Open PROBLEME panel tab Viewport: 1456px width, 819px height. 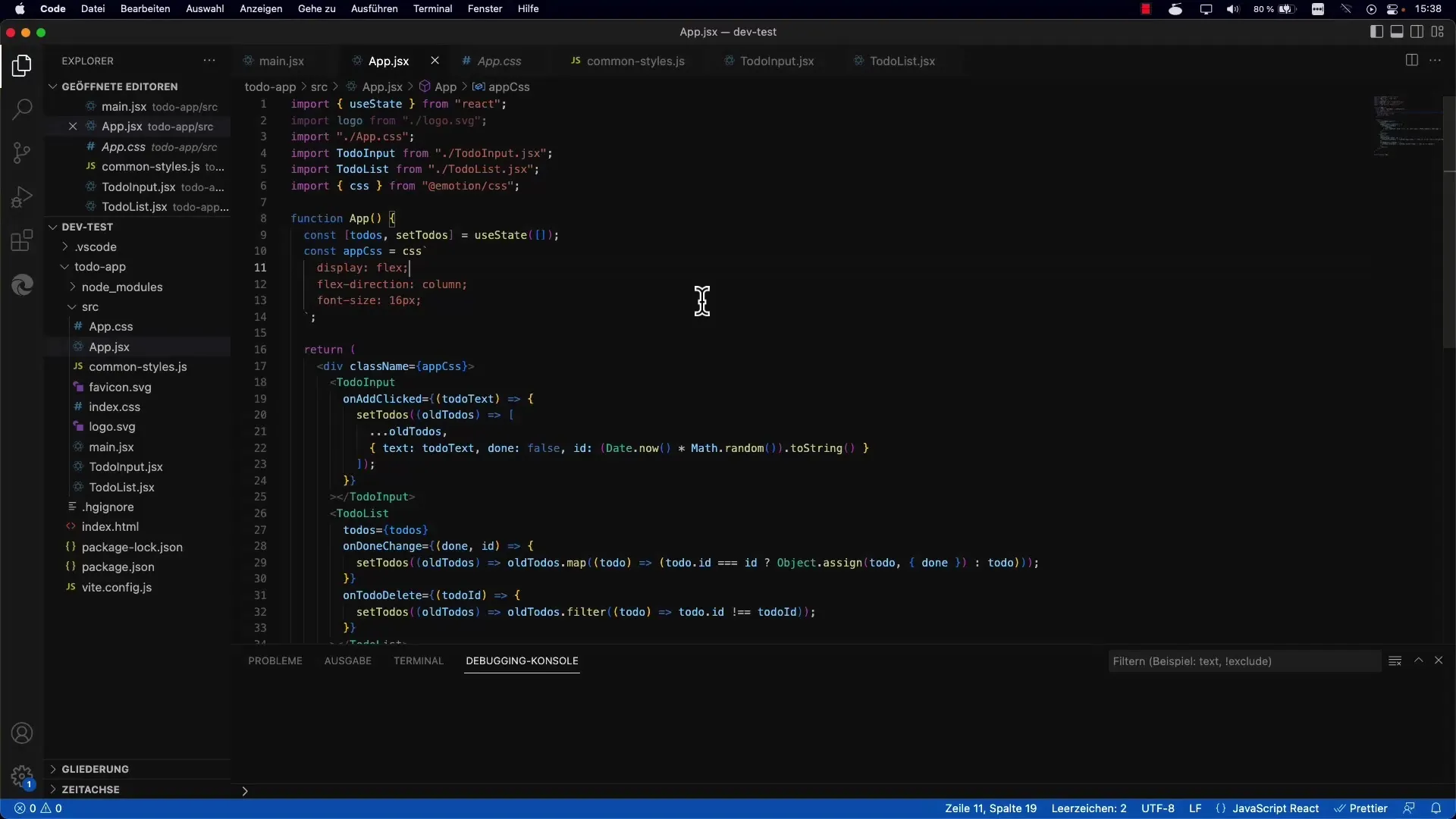click(x=275, y=661)
